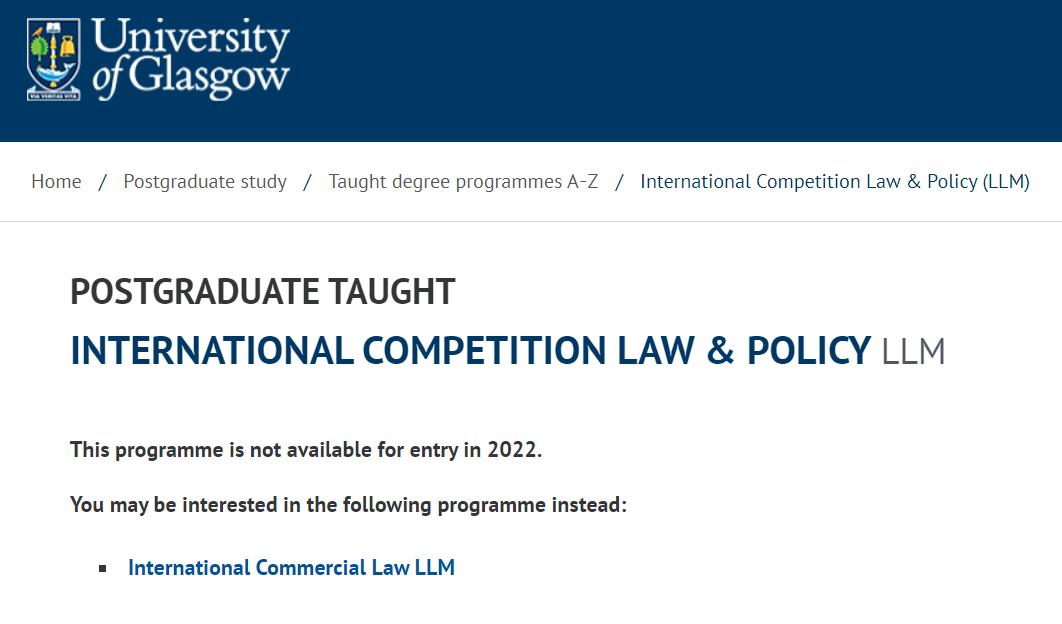Navigate to Taught degree programmes A-Z

463,182
